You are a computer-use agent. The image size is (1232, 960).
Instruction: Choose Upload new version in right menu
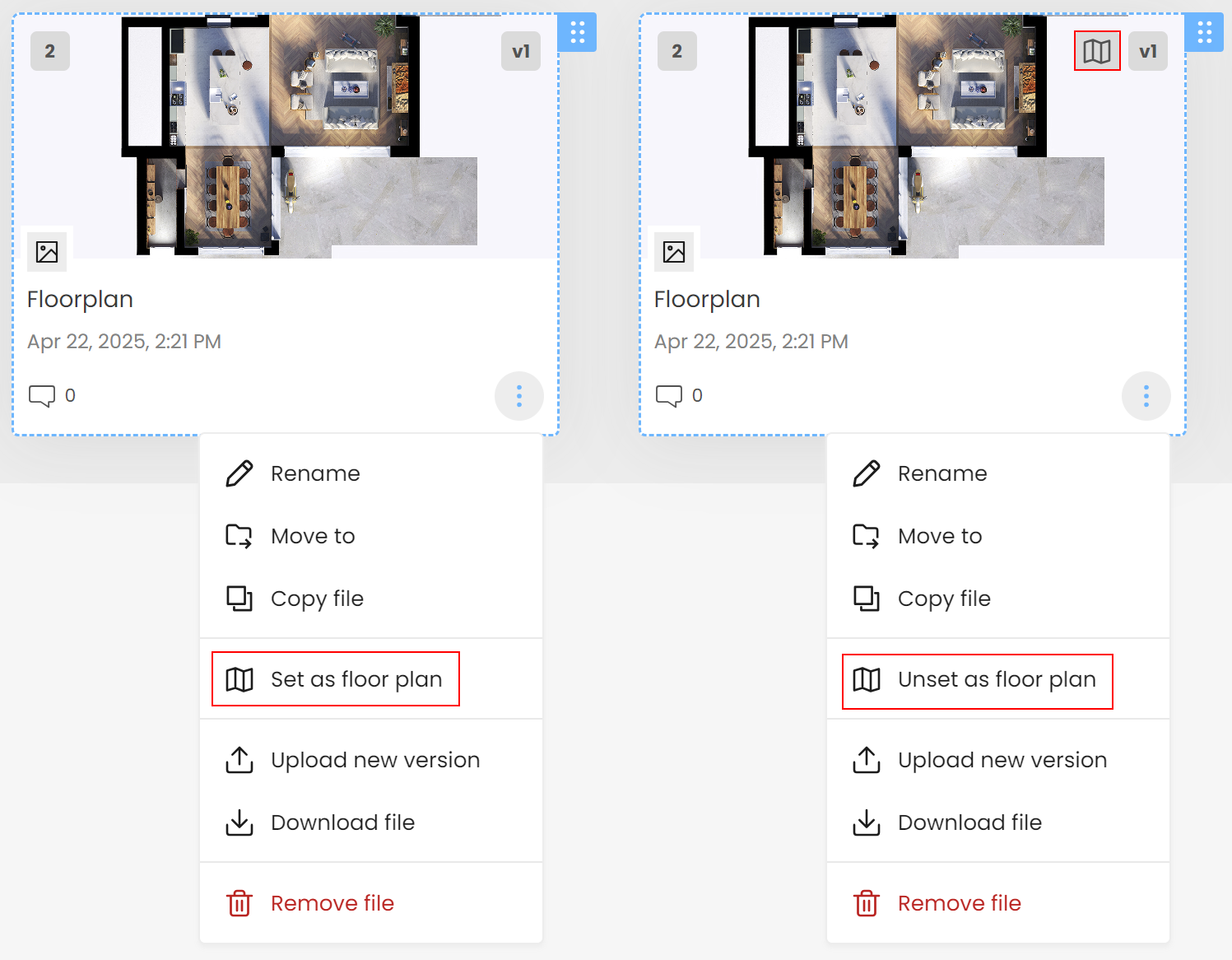tap(998, 760)
